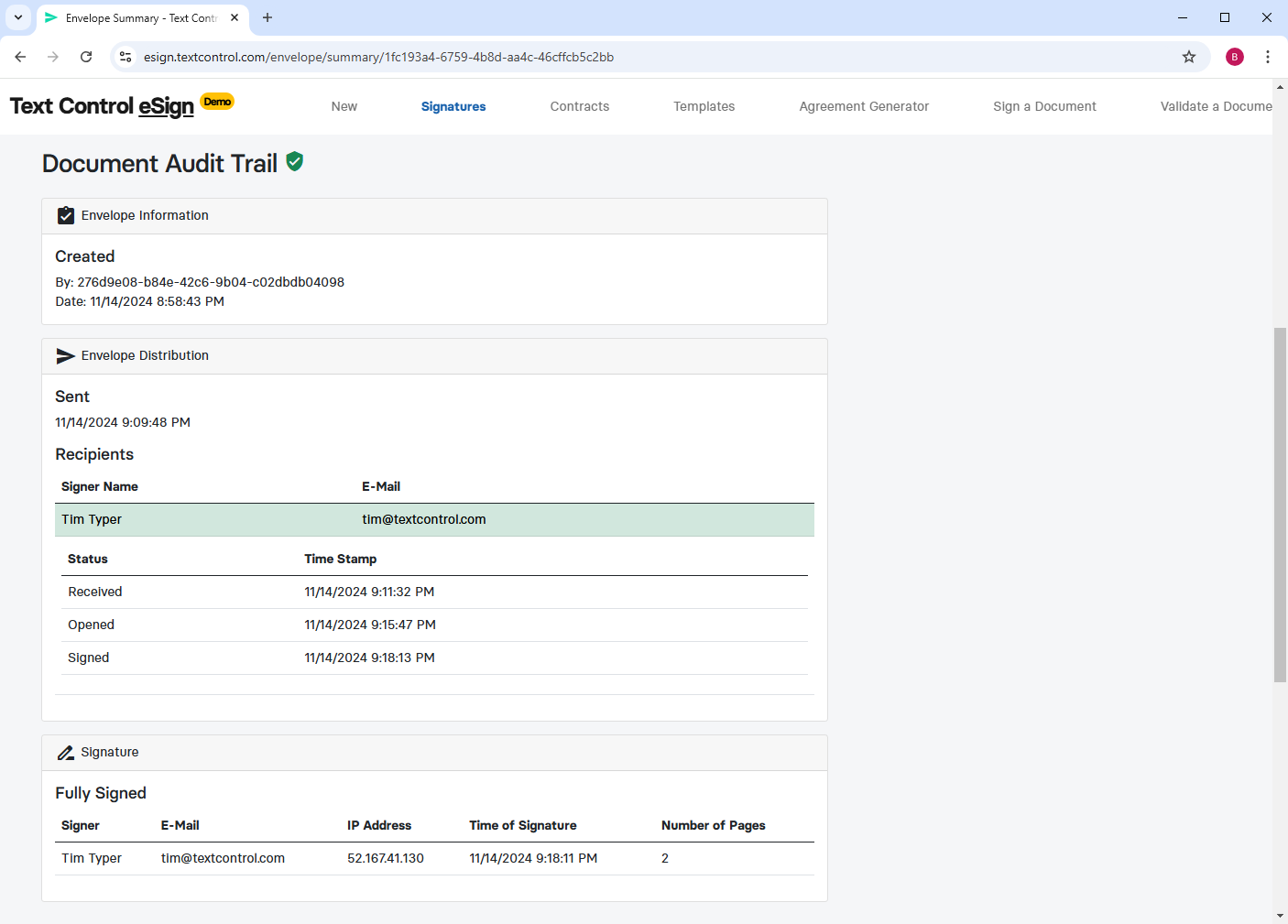
Task: Click the Envelope Distribution paper plane icon
Action: (66, 355)
